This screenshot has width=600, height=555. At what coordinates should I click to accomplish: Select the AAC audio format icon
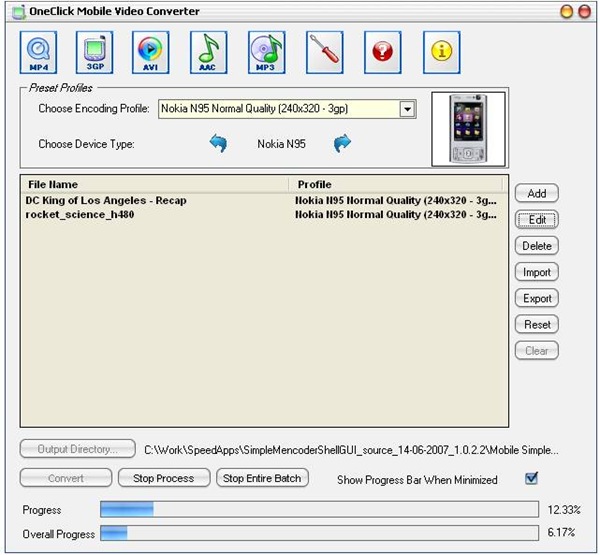[209, 52]
